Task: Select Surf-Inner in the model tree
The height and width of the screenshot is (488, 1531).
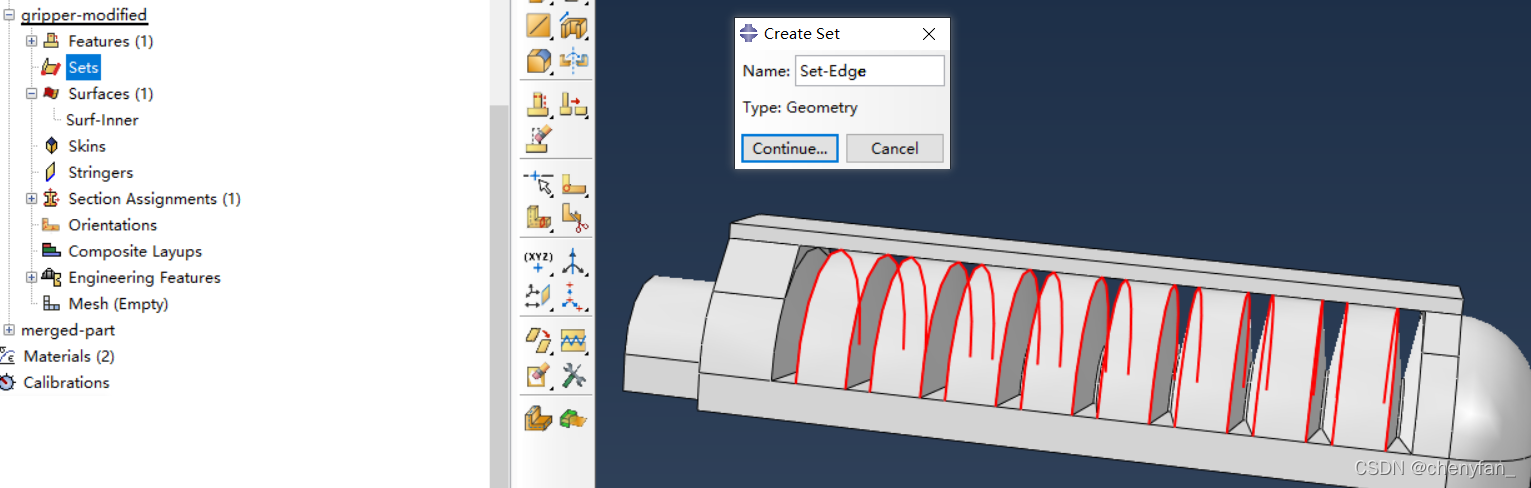Action: point(102,120)
